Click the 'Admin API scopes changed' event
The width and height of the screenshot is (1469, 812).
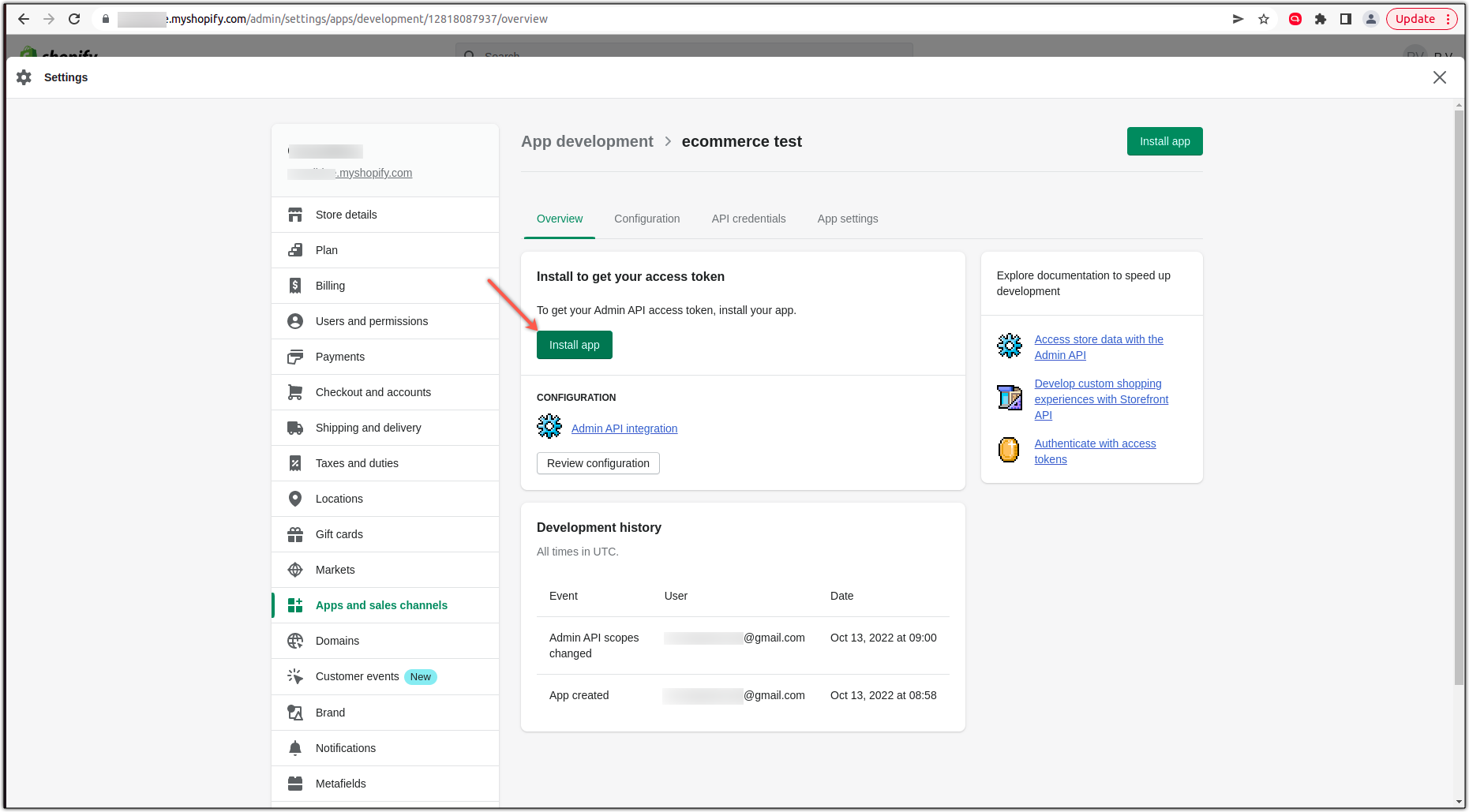594,645
